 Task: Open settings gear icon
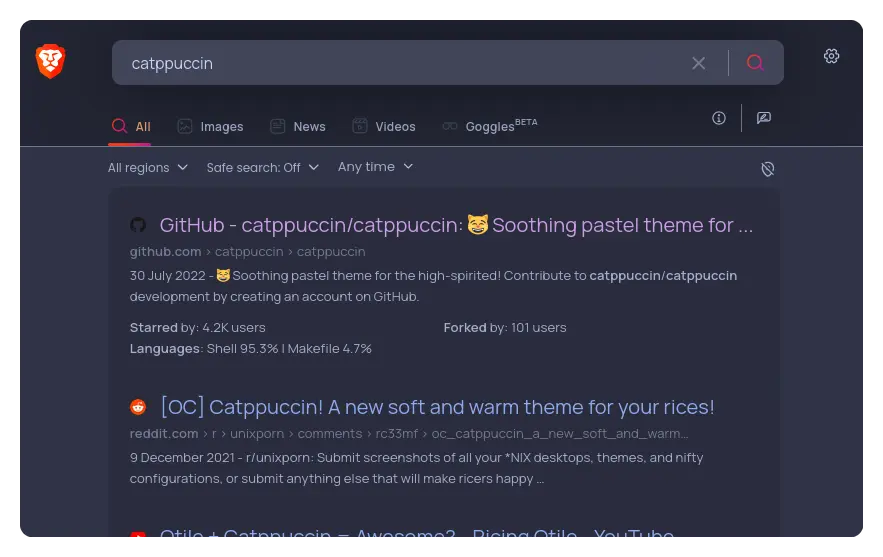click(831, 56)
